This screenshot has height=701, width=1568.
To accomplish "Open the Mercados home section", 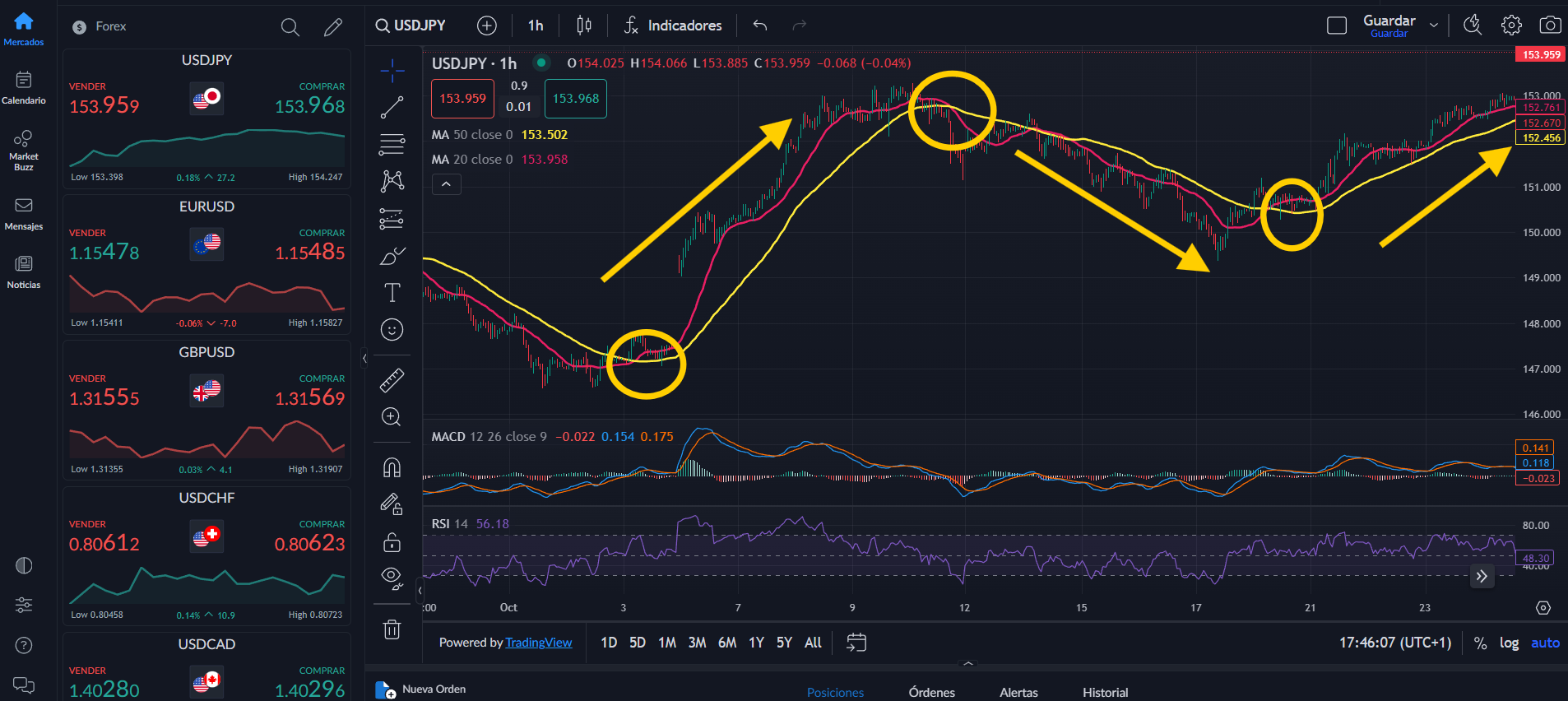I will tap(23, 29).
